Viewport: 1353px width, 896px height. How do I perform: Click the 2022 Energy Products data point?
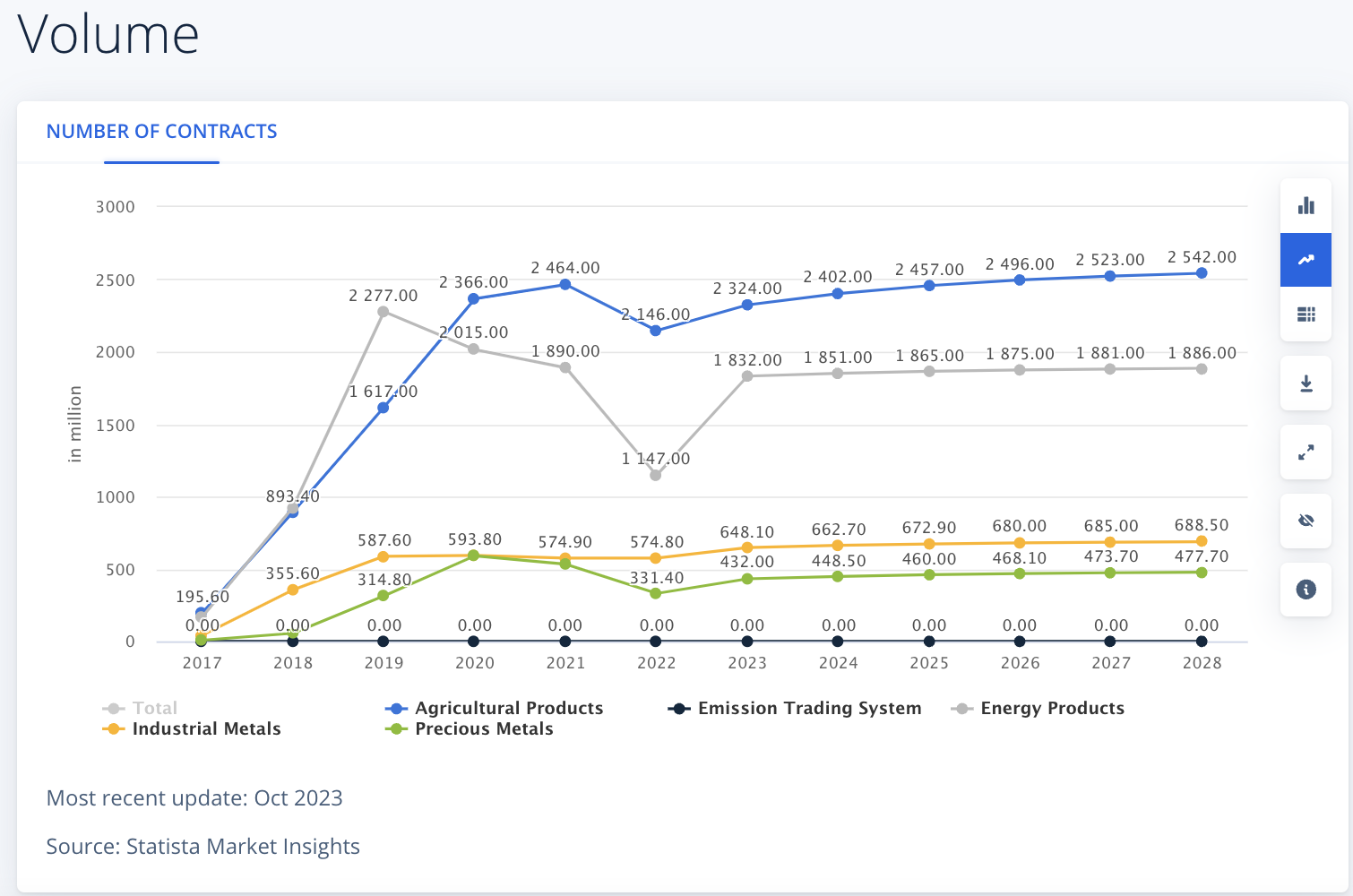(x=656, y=475)
